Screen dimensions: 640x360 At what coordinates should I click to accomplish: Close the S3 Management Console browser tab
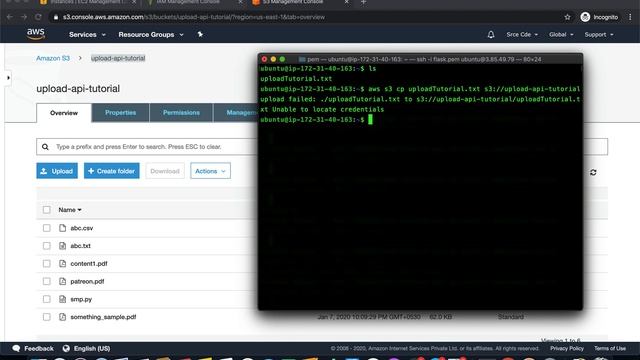click(347, 2)
